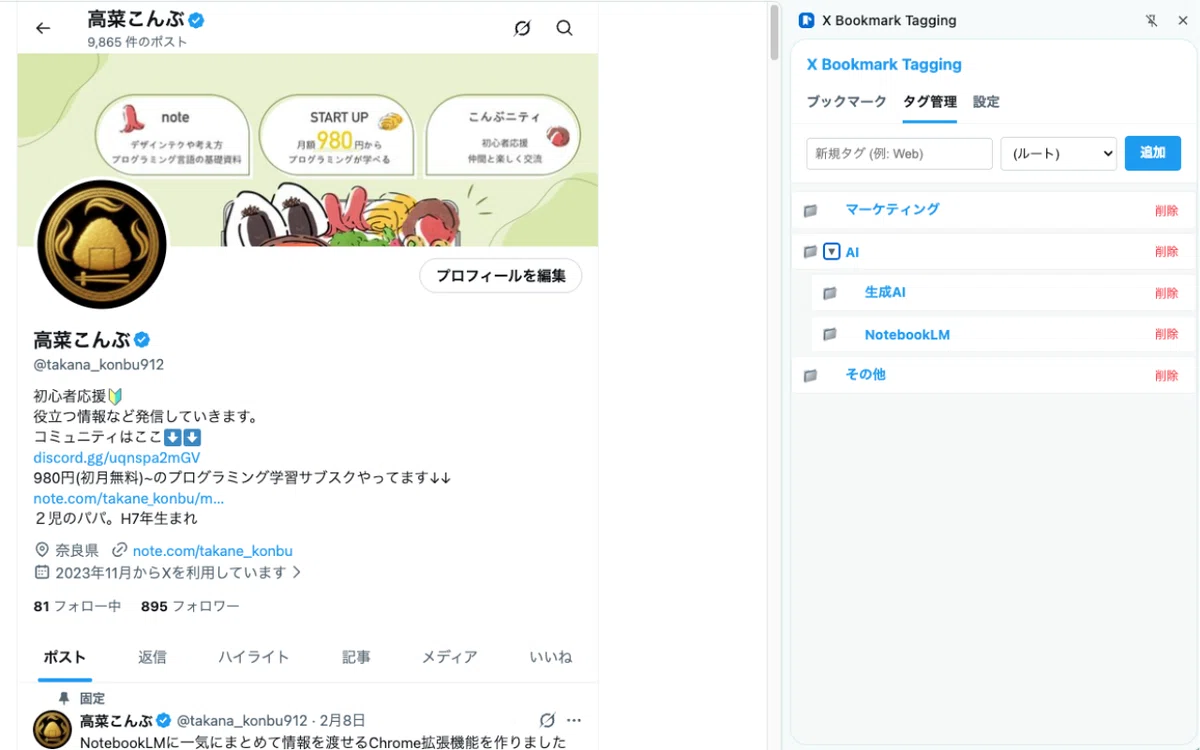This screenshot has width=1200, height=750.
Task: Open the pinned post more options menu
Action: coord(574,720)
